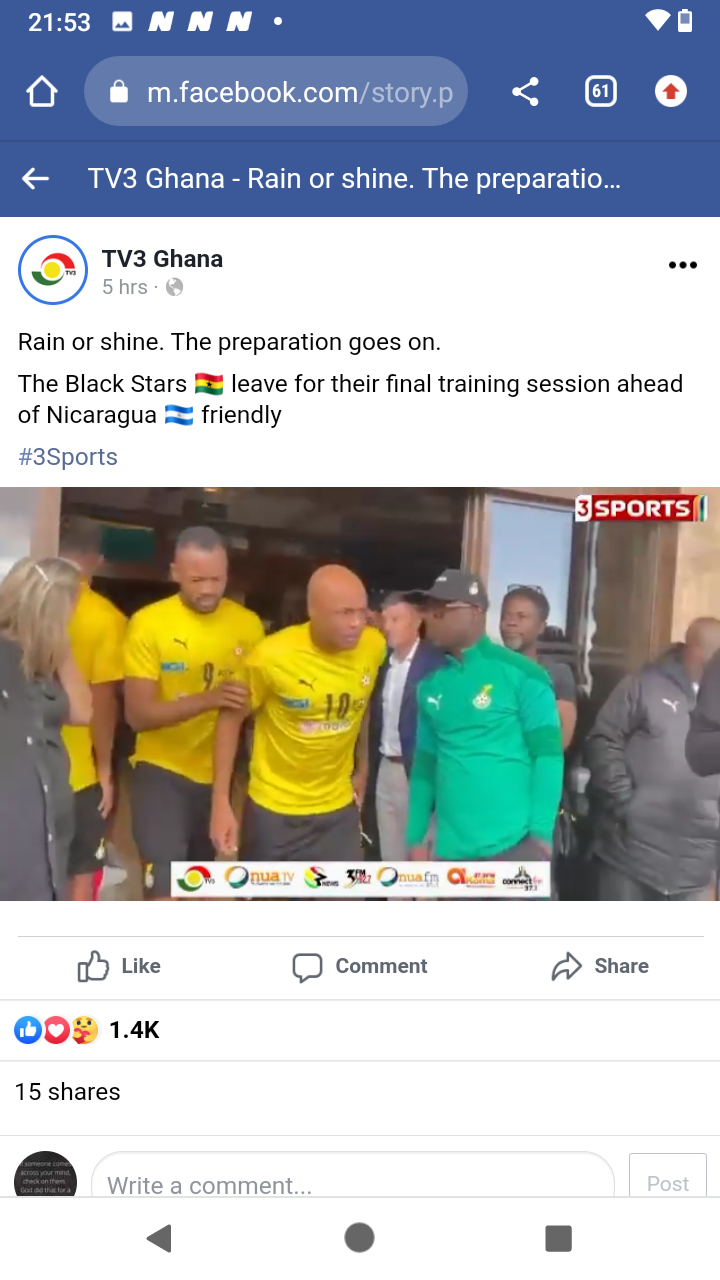720x1280 pixels.
Task: Tap the public globe privacy icon
Action: (174, 288)
